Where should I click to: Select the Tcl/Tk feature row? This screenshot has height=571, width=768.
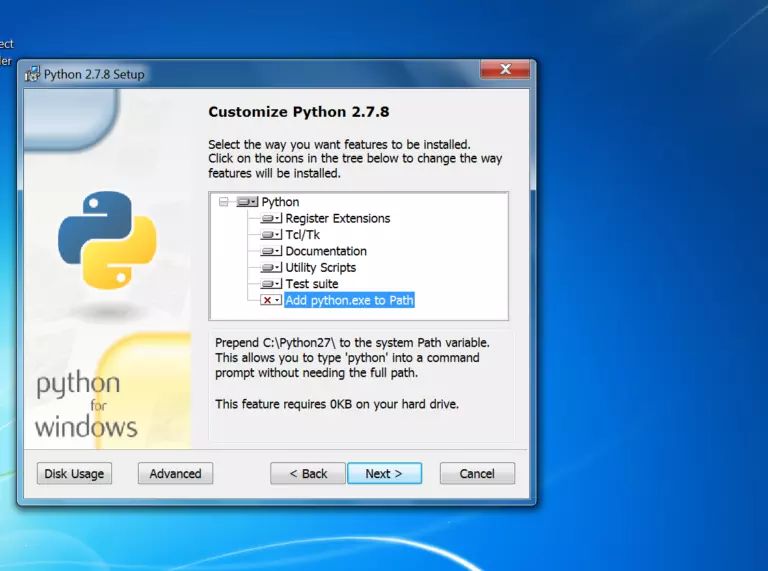[x=302, y=235]
